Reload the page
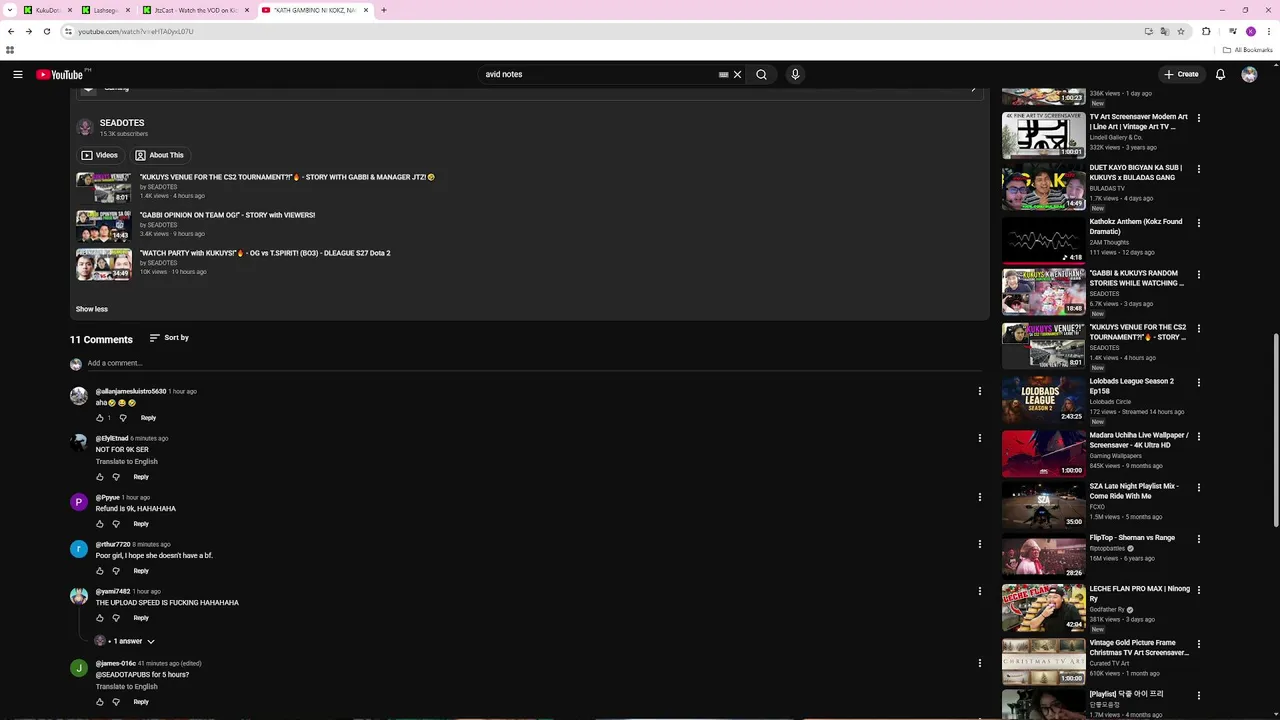 click(46, 31)
